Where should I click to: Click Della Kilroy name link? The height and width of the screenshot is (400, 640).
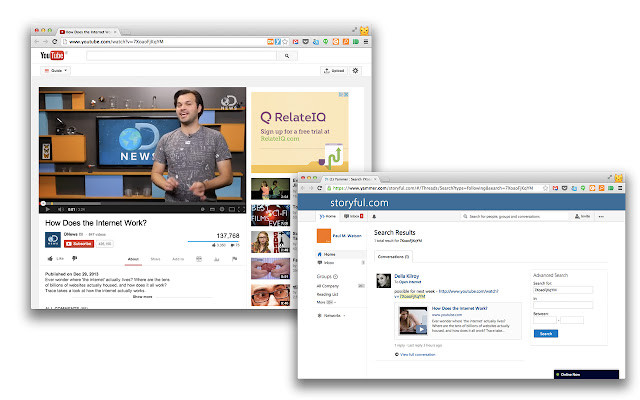(407, 276)
